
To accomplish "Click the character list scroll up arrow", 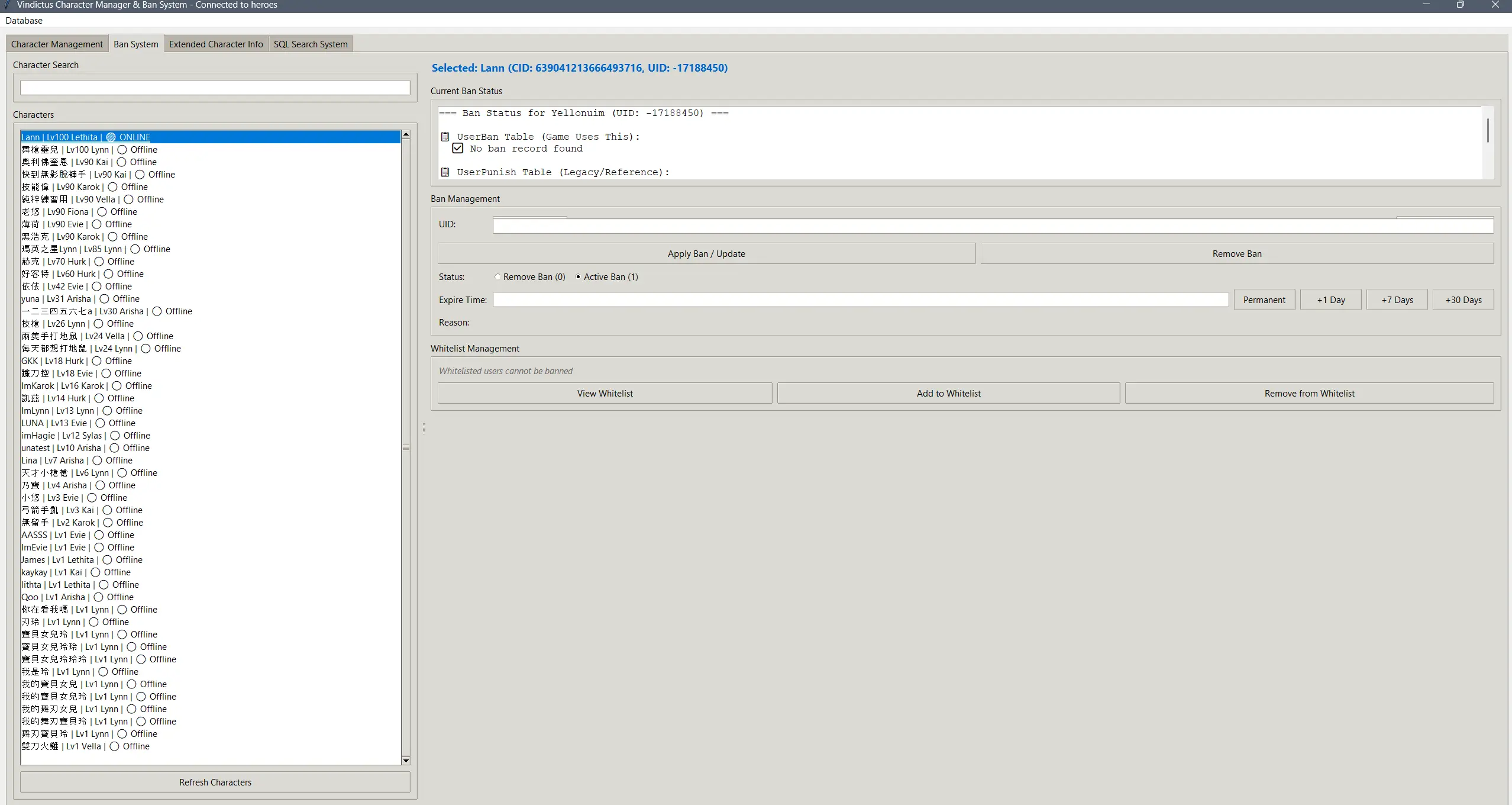I will click(x=406, y=135).
